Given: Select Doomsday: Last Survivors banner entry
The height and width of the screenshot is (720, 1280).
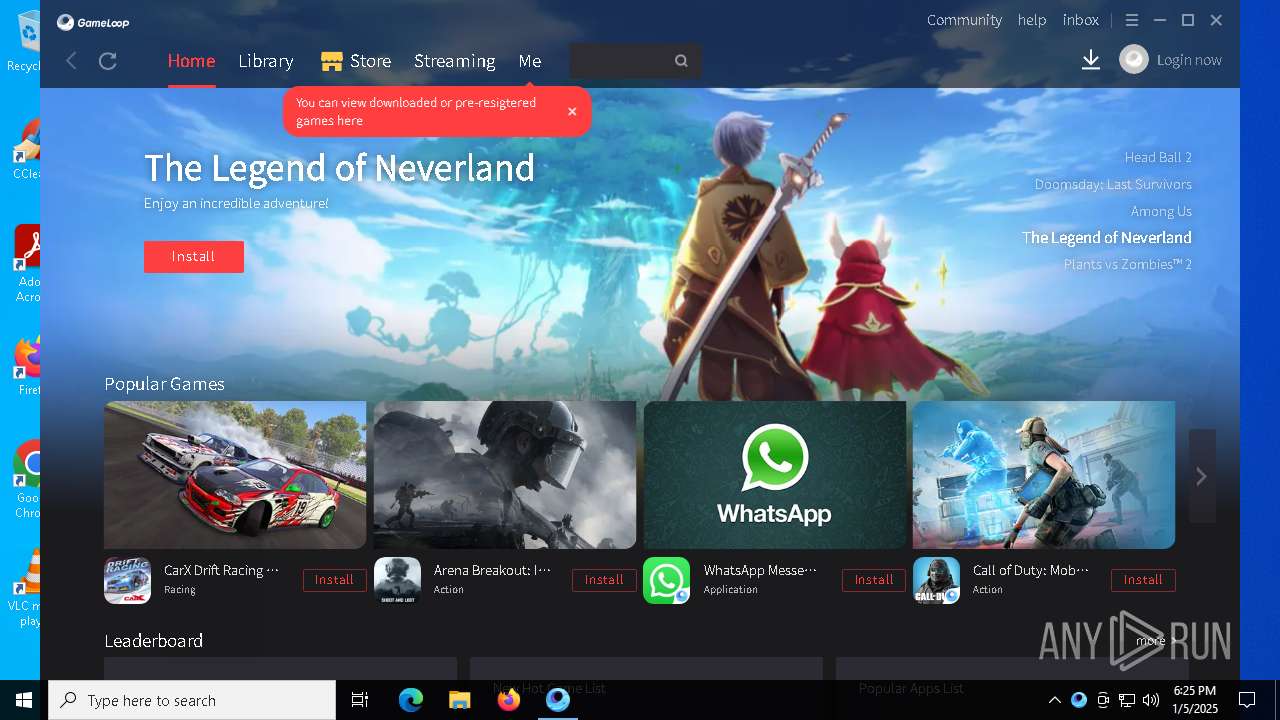Looking at the screenshot, I should click(1113, 184).
